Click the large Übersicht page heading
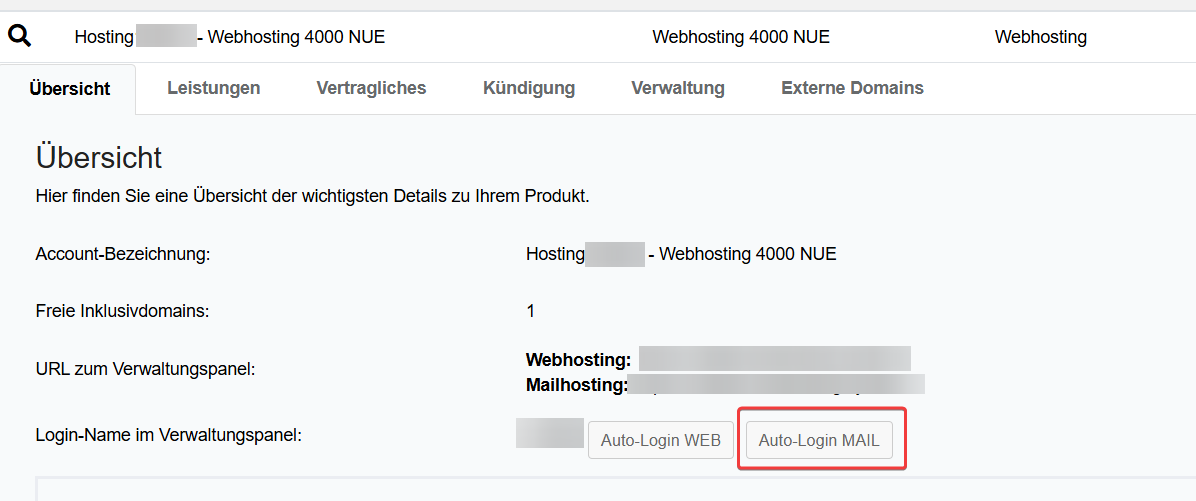 [99, 157]
